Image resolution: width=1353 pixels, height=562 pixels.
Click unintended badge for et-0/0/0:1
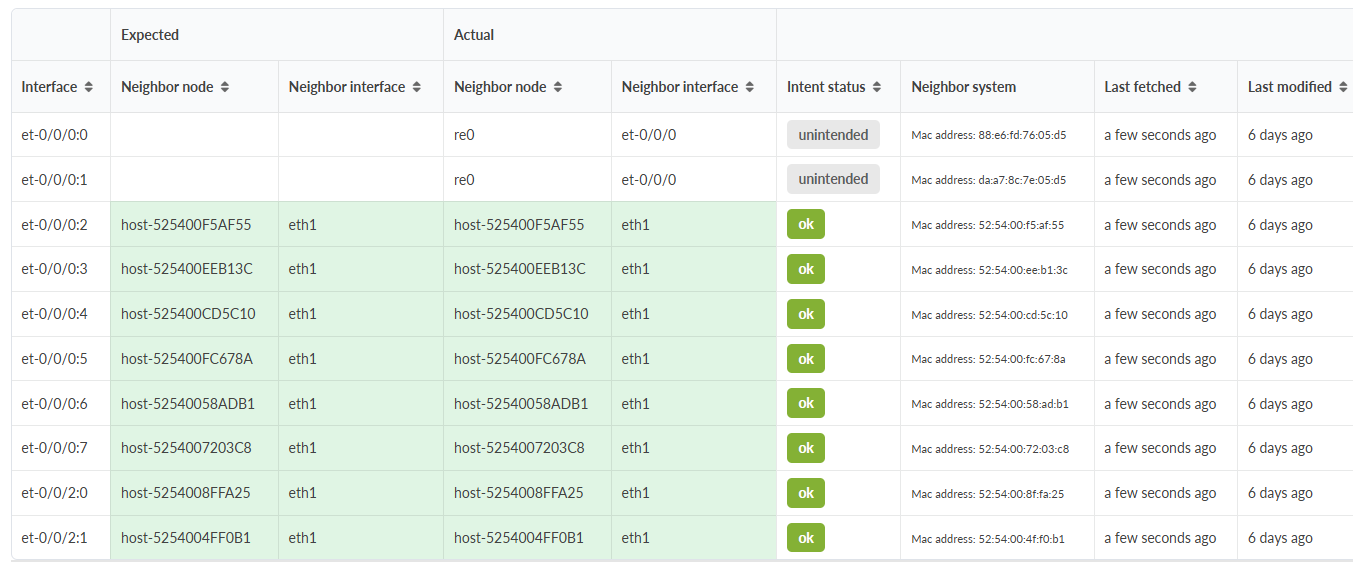tap(833, 179)
